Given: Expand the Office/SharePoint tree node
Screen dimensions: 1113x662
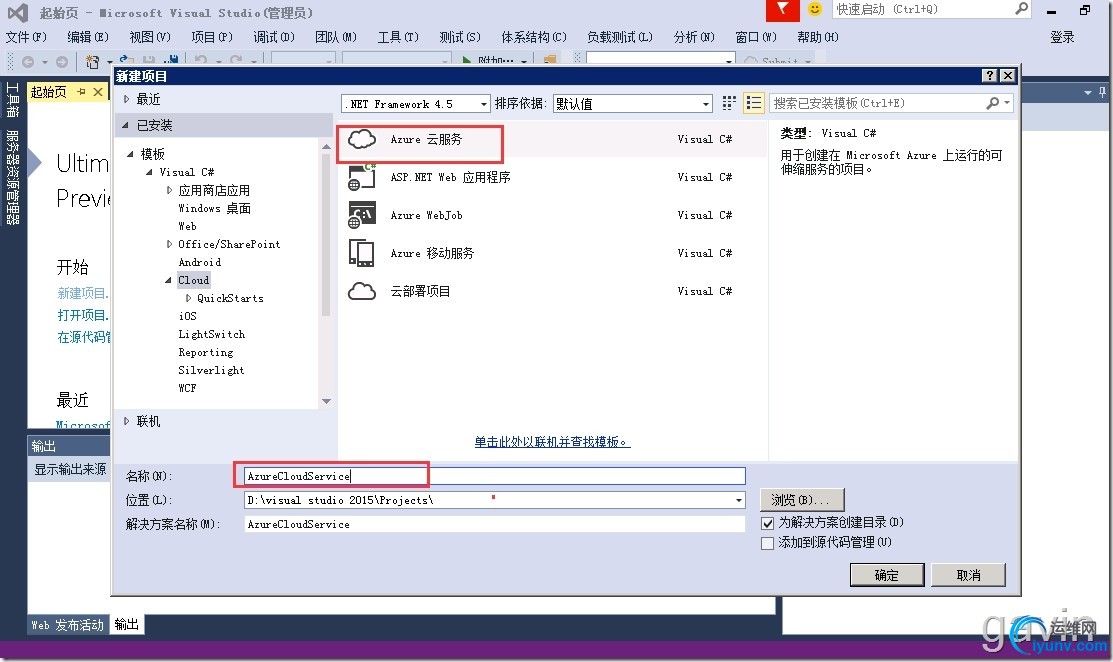Looking at the screenshot, I should point(169,244).
